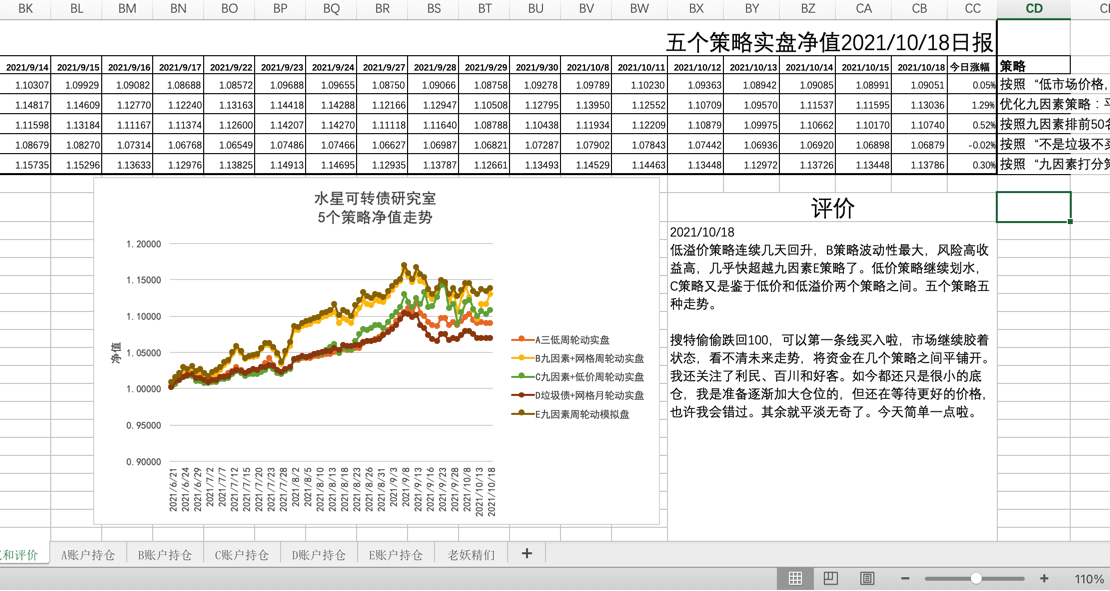Image resolution: width=1110 pixels, height=591 pixels.
Task: Select the C账户持仓 sheet tab
Action: click(x=242, y=555)
